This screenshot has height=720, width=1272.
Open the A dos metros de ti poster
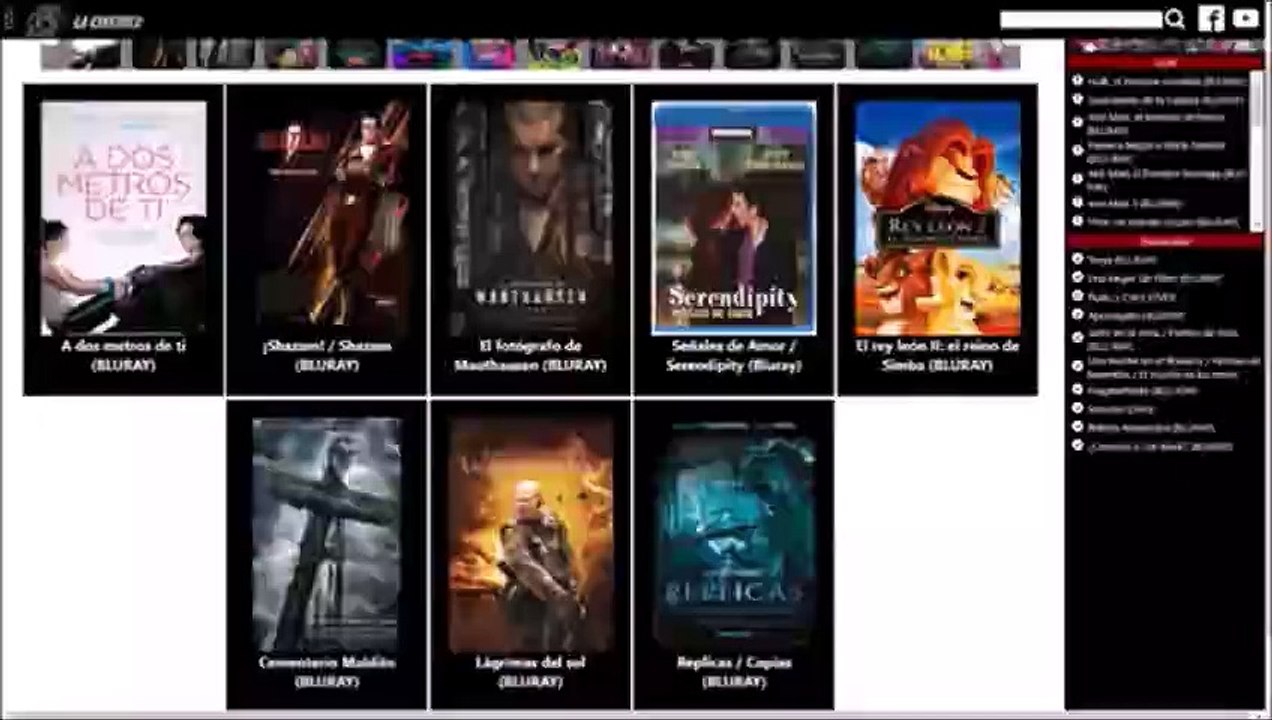coord(124,218)
